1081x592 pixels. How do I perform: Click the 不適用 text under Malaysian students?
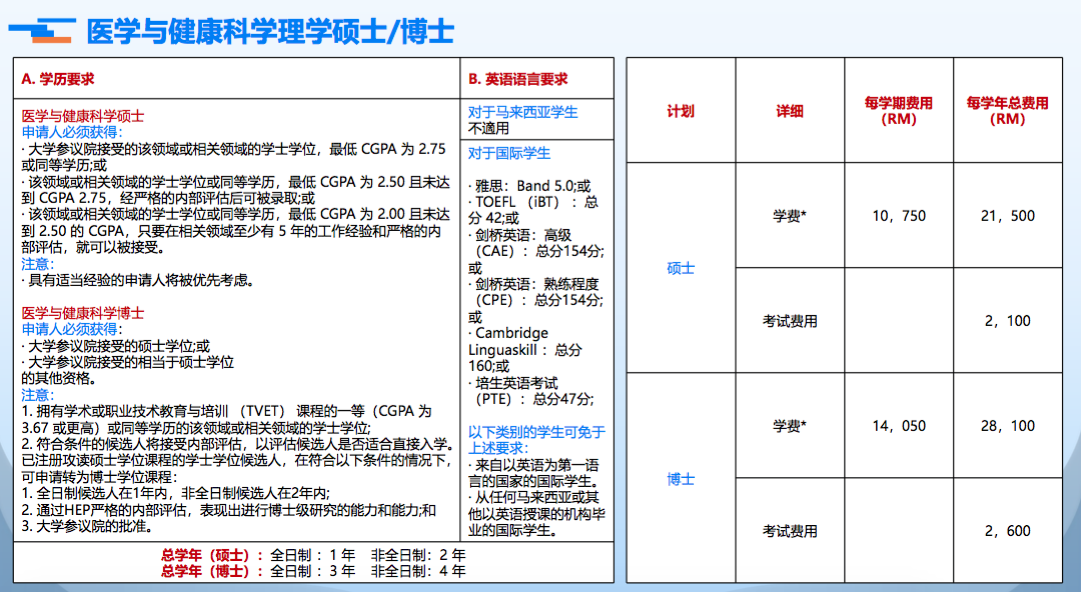tap(488, 128)
